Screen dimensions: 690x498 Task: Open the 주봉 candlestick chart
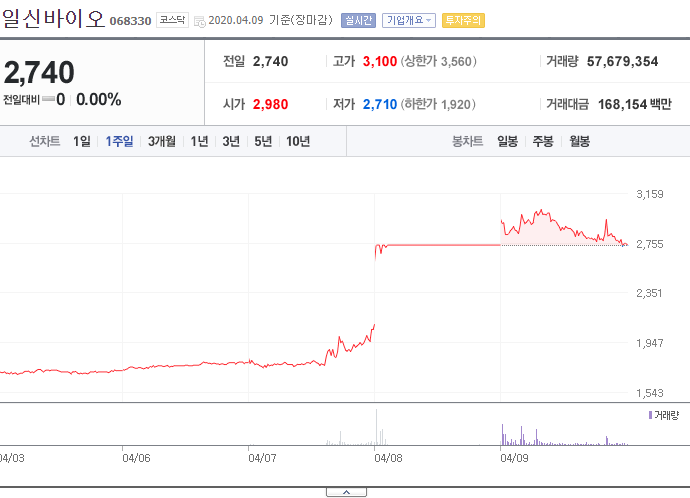[x=543, y=141]
